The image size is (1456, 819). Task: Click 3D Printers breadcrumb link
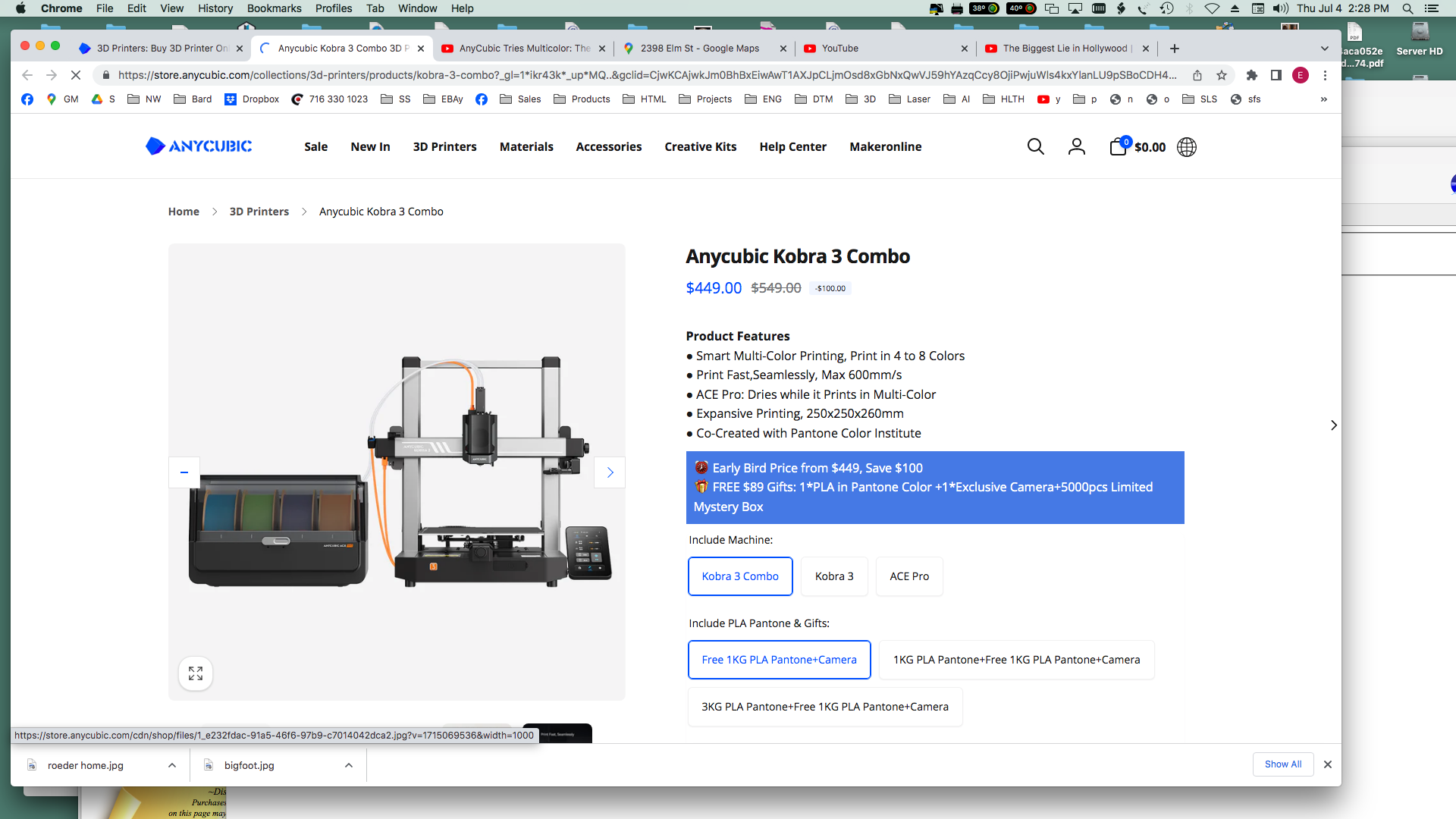tap(259, 212)
